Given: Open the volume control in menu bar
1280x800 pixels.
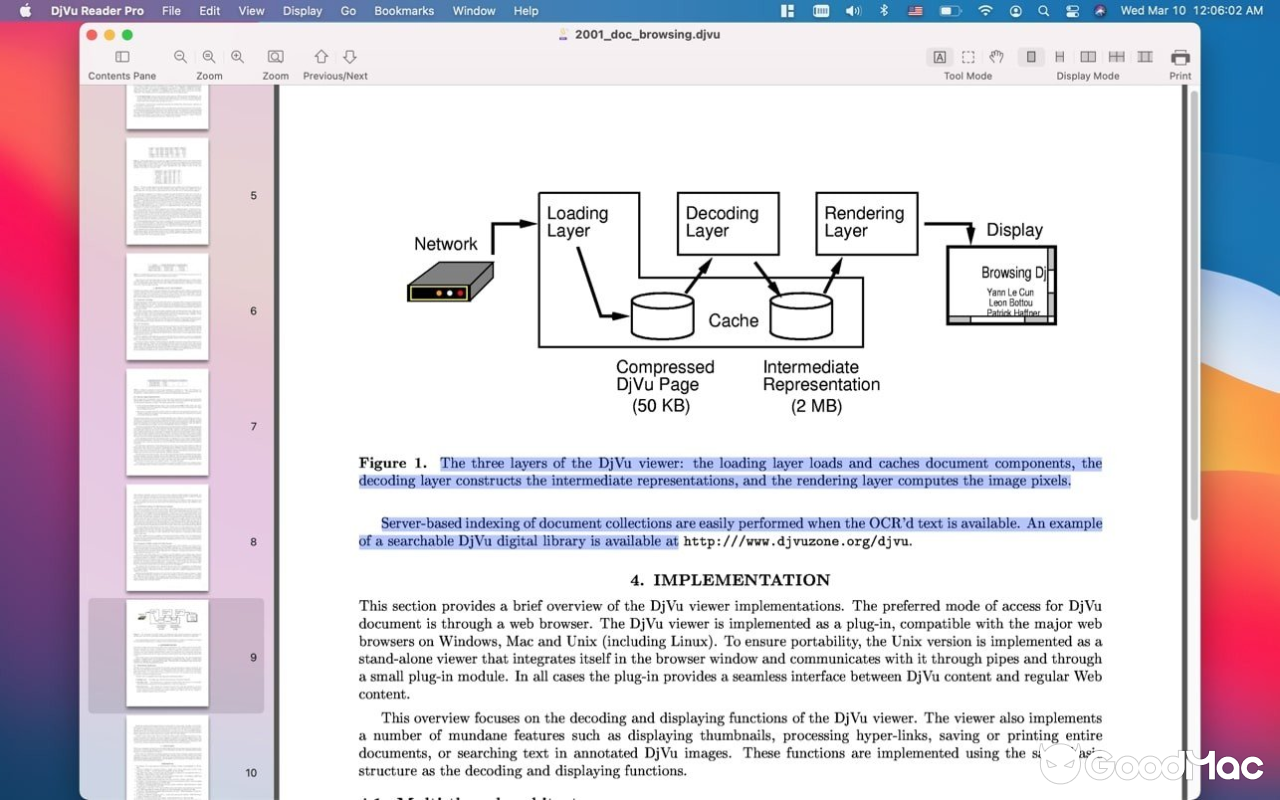Looking at the screenshot, I should click(853, 11).
